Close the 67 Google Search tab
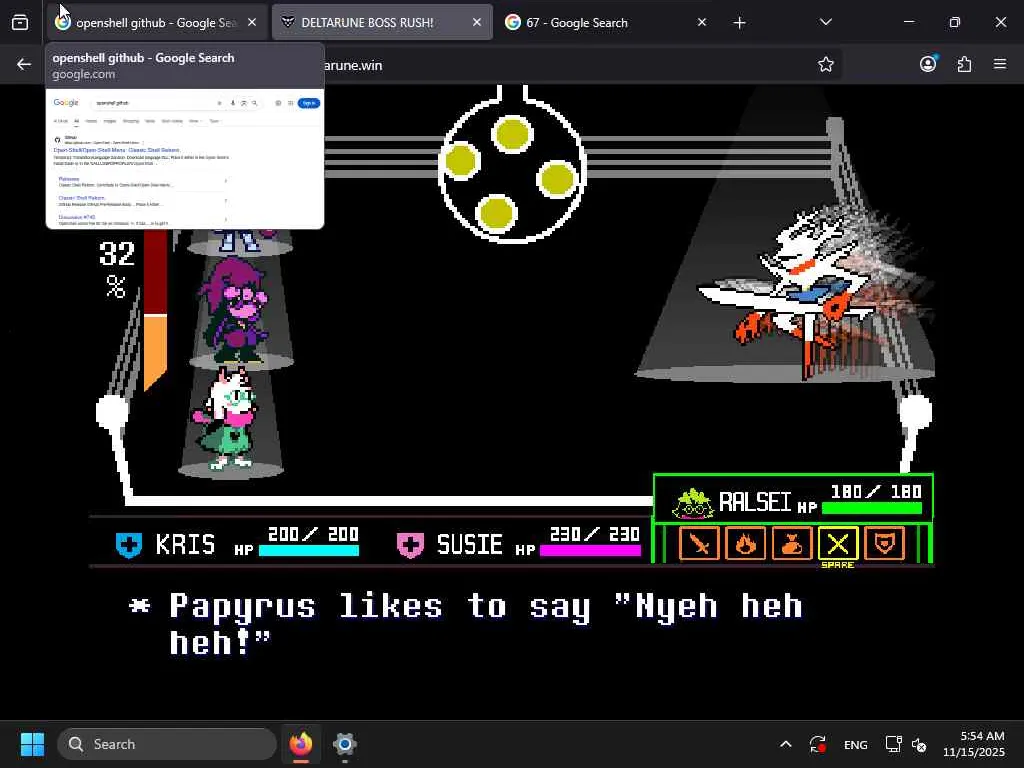1024x768 pixels. click(702, 22)
